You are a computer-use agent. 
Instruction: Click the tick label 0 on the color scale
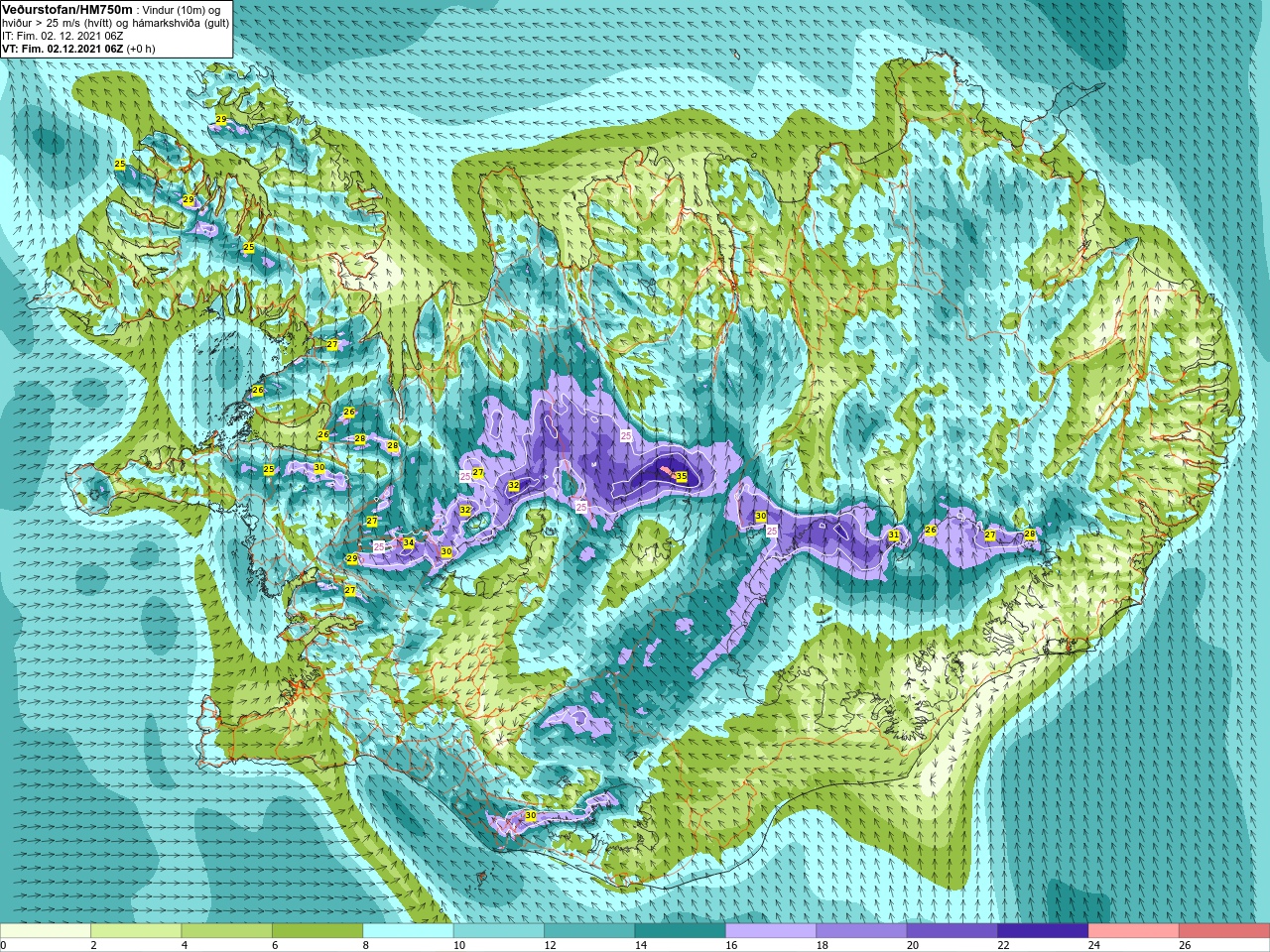pos(3,945)
